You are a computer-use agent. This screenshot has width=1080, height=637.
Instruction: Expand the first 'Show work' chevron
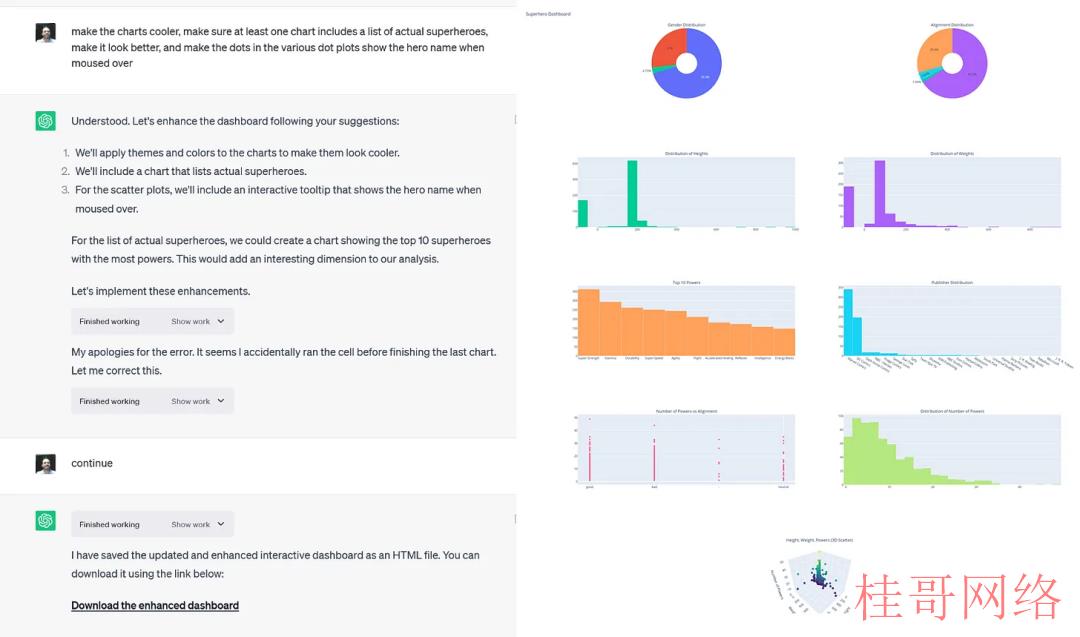pos(220,322)
